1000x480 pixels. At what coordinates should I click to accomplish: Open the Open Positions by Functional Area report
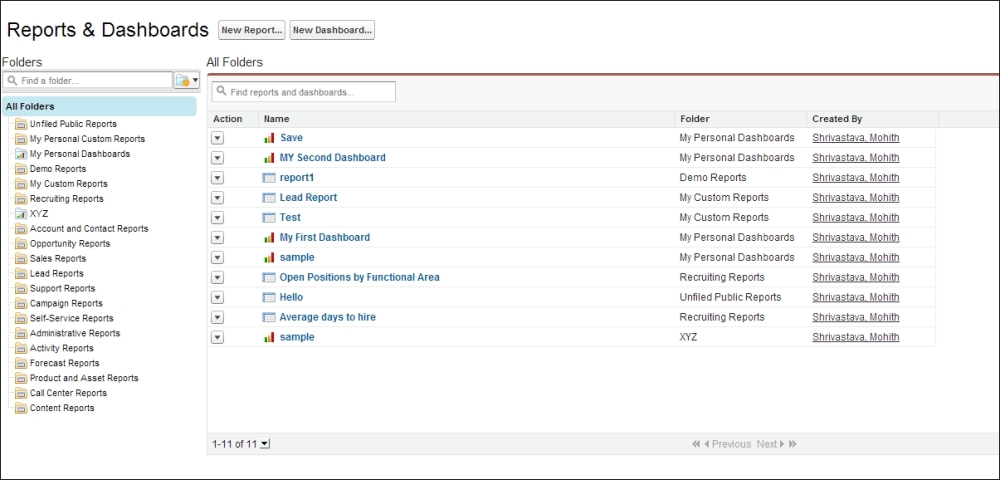tap(359, 278)
